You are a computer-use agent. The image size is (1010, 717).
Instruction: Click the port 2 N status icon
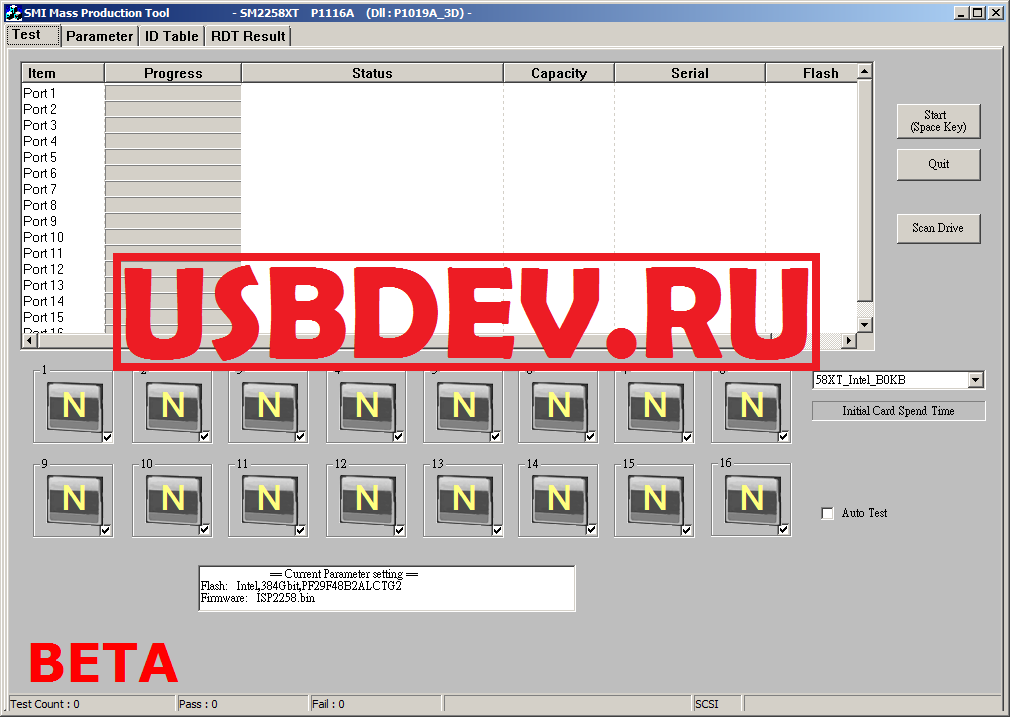point(173,406)
